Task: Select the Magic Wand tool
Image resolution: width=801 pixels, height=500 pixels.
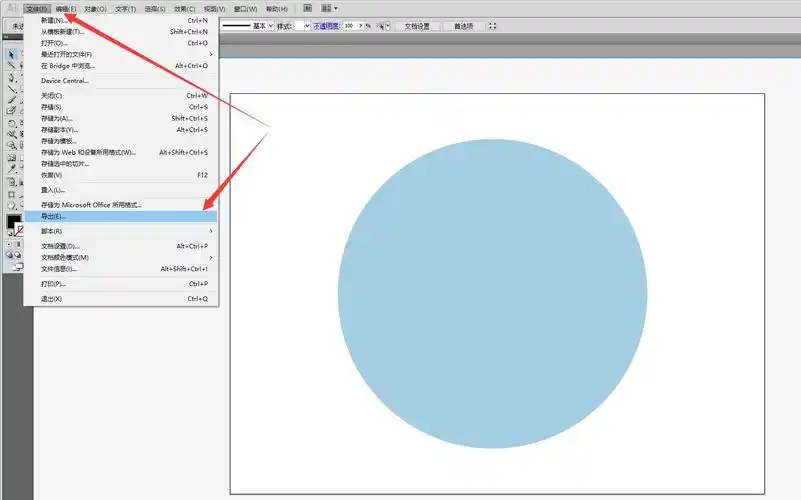Action: click(x=11, y=66)
